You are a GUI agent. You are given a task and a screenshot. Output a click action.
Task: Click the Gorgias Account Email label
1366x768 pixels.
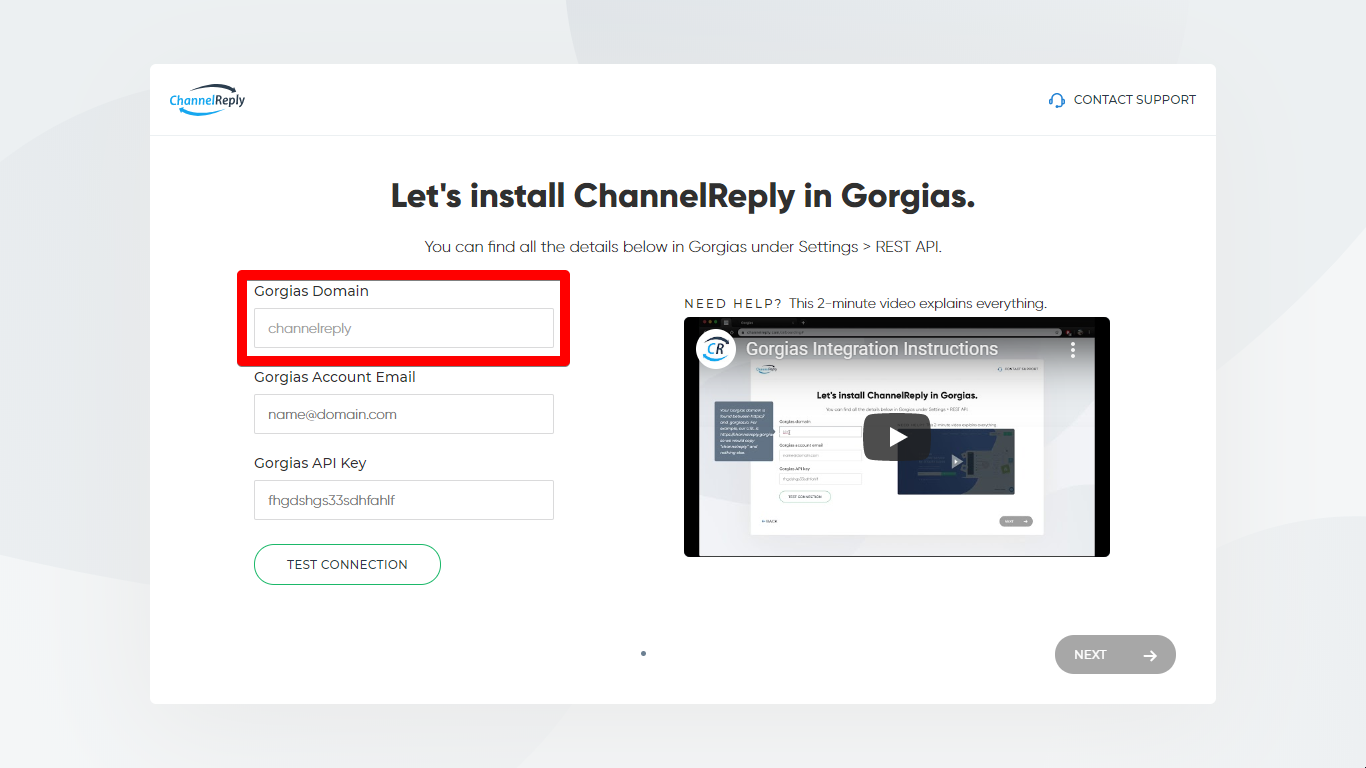coord(335,377)
